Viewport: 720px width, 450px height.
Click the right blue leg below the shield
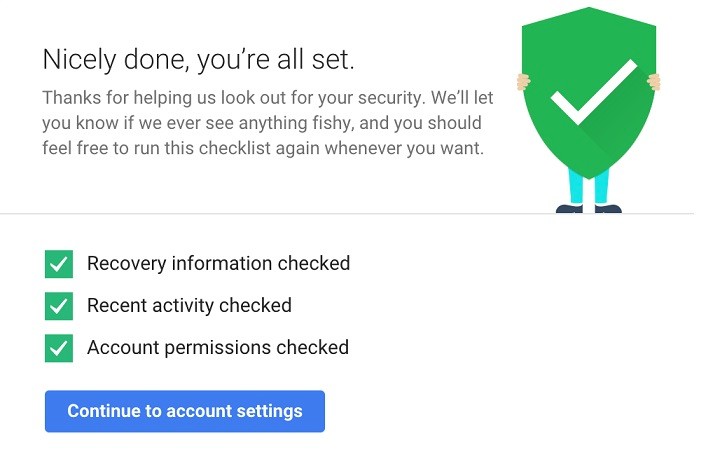click(601, 190)
